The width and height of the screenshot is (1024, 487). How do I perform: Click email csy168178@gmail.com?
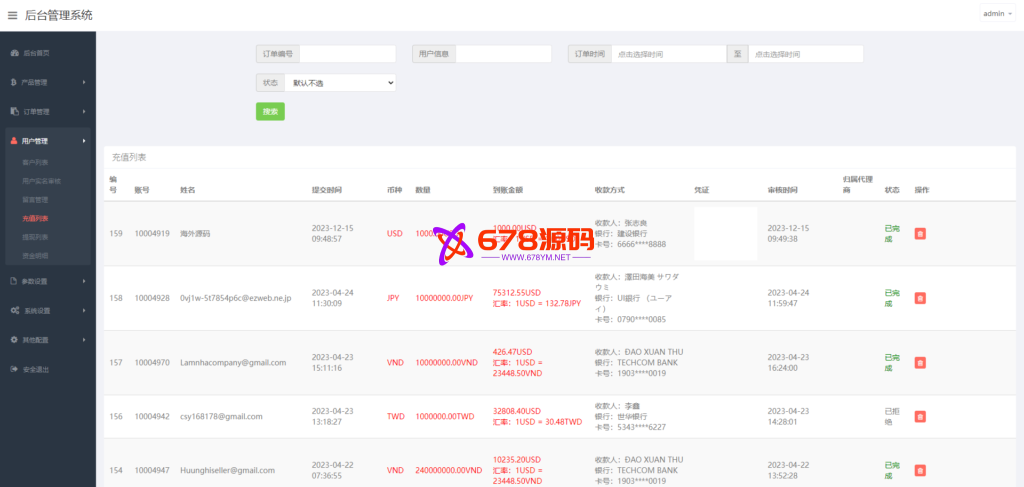click(x=221, y=416)
